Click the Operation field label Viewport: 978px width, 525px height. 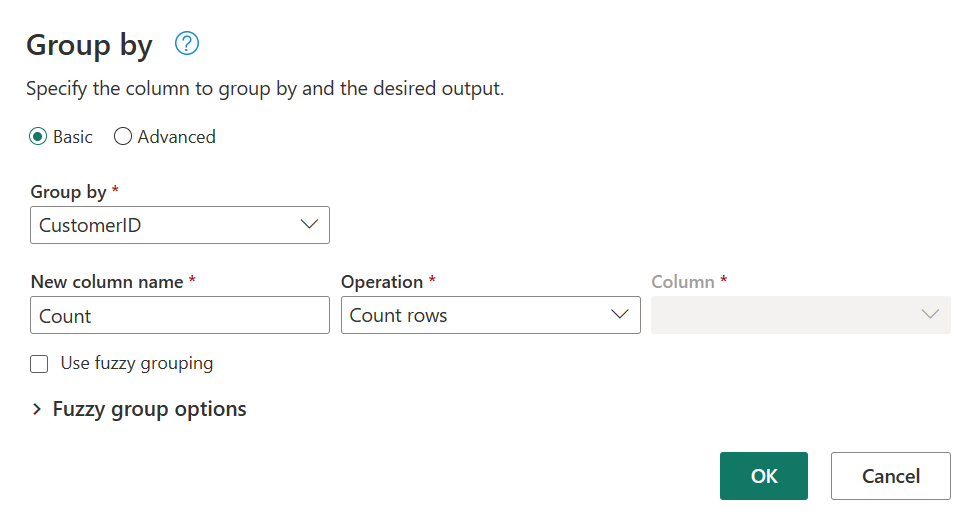pos(382,282)
